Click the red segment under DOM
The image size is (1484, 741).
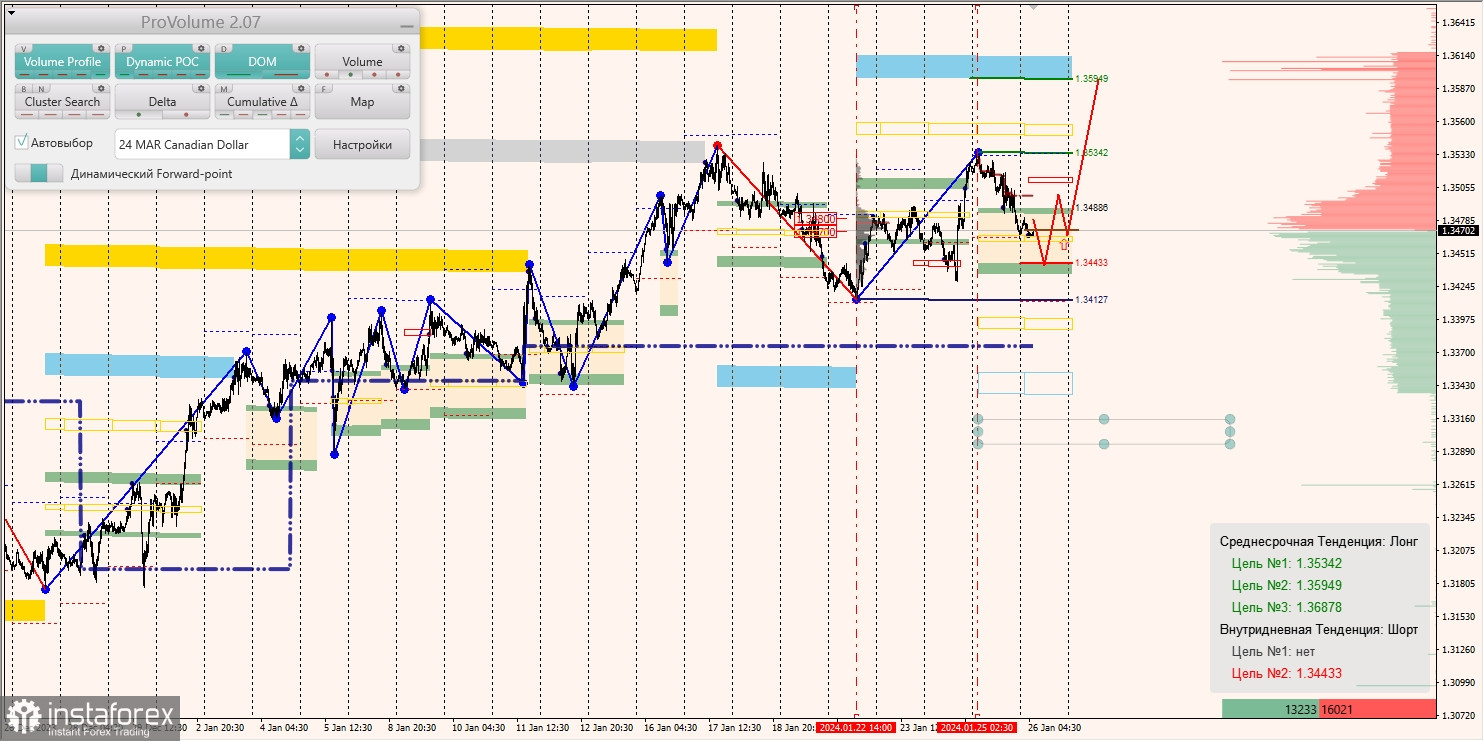point(286,74)
